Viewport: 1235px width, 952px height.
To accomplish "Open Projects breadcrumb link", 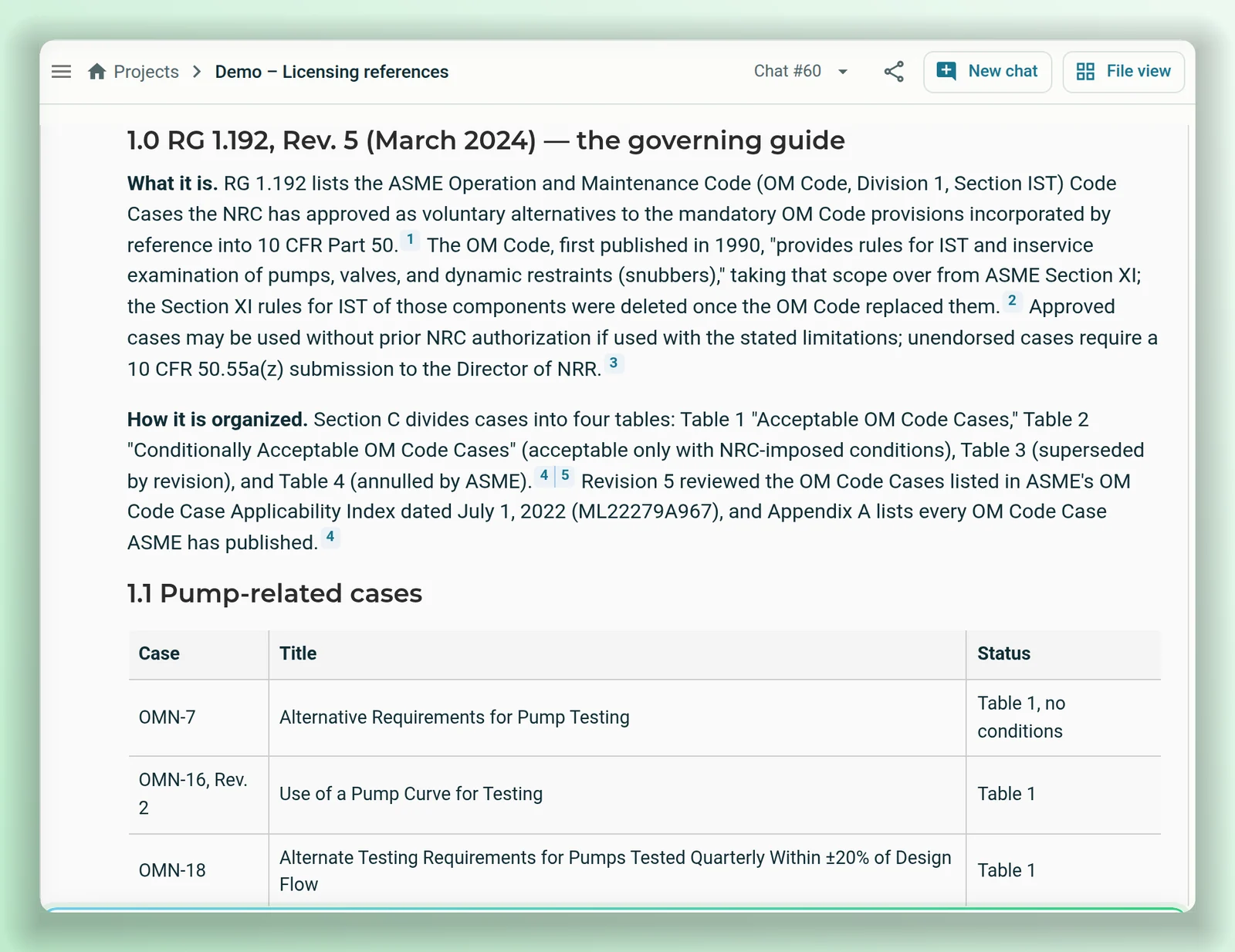I will click(146, 72).
